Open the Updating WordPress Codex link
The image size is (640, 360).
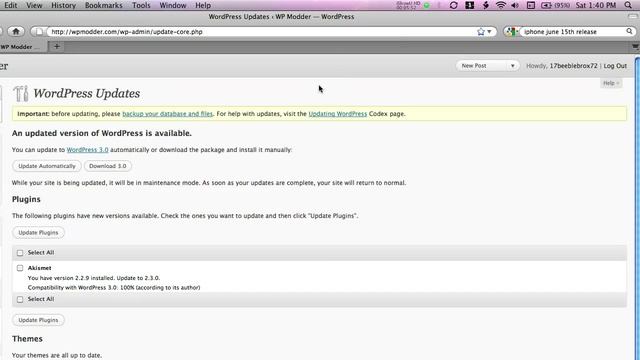338,114
